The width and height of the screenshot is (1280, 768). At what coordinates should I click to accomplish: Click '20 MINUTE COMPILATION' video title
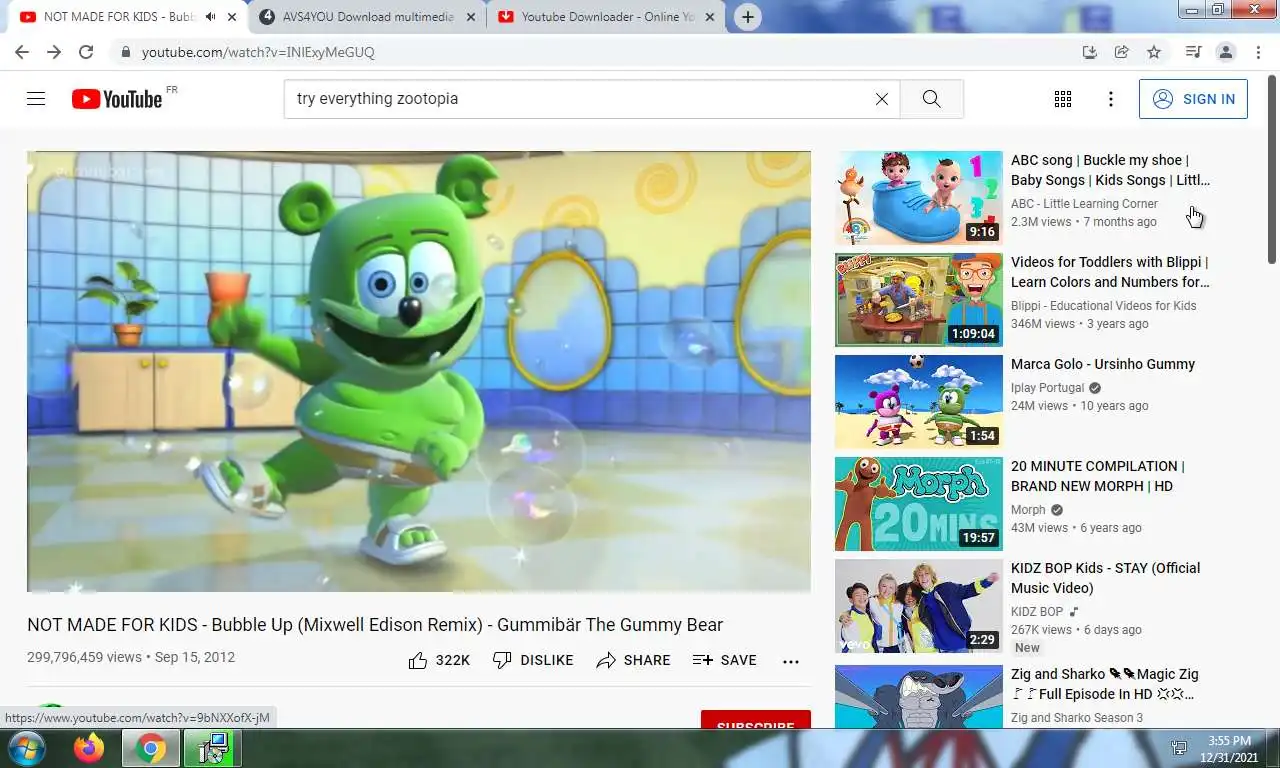coord(1098,476)
